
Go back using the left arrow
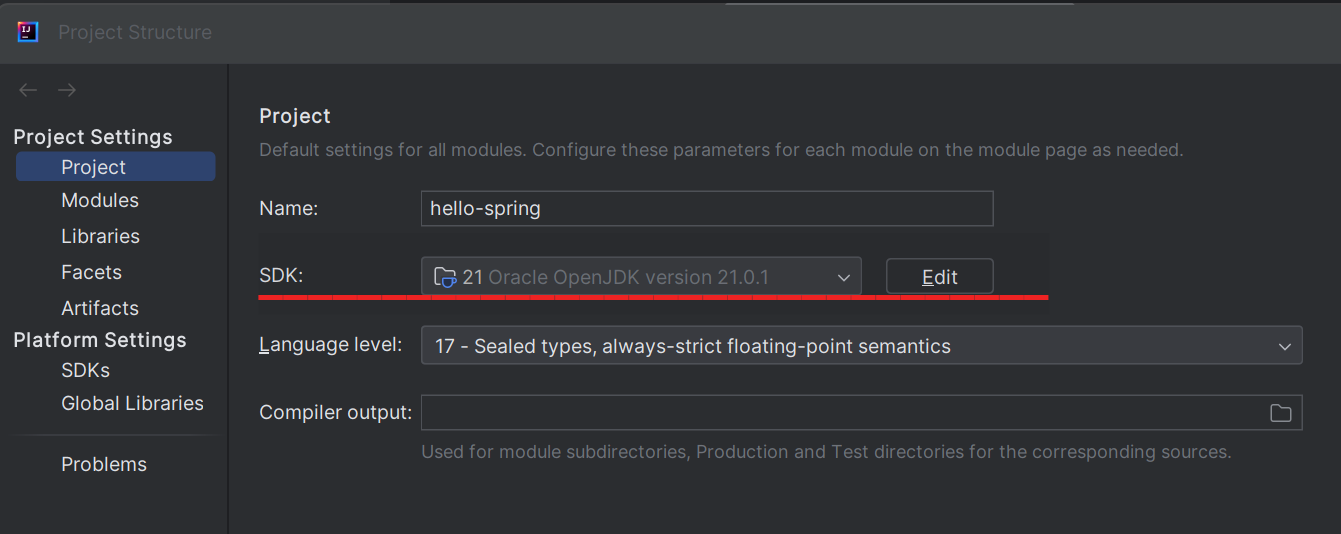tap(28, 90)
